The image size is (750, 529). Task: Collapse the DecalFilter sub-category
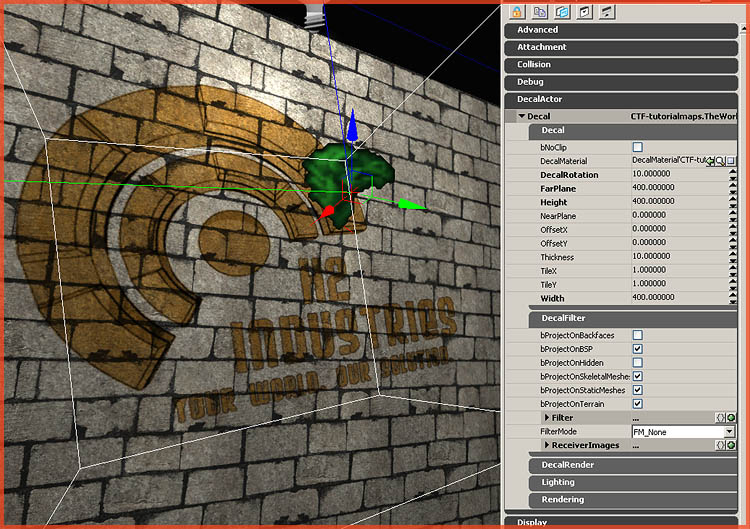pos(633,319)
